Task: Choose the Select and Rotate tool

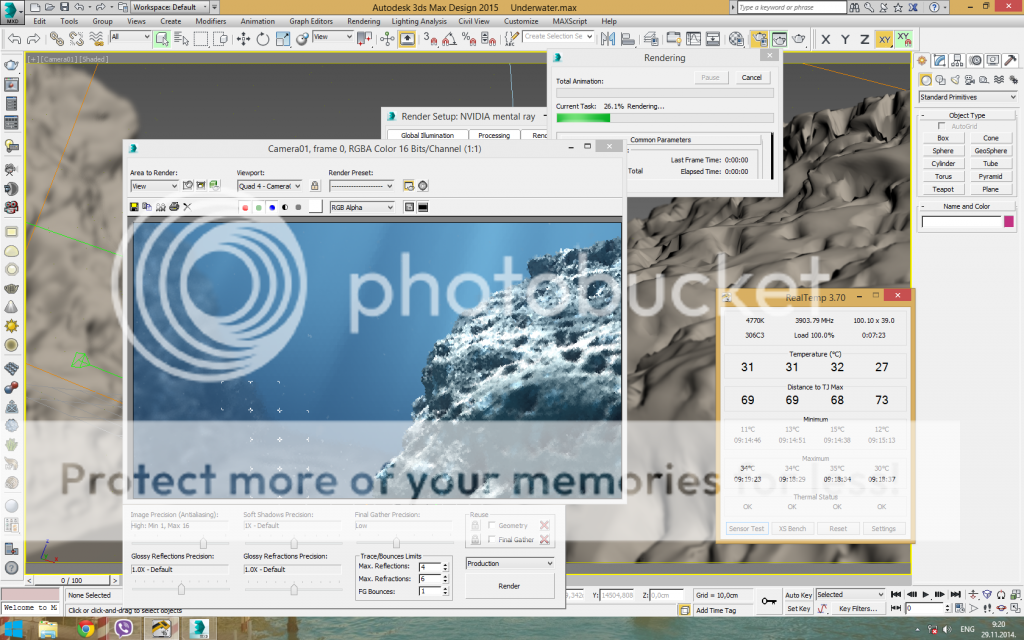Action: pyautogui.click(x=263, y=39)
